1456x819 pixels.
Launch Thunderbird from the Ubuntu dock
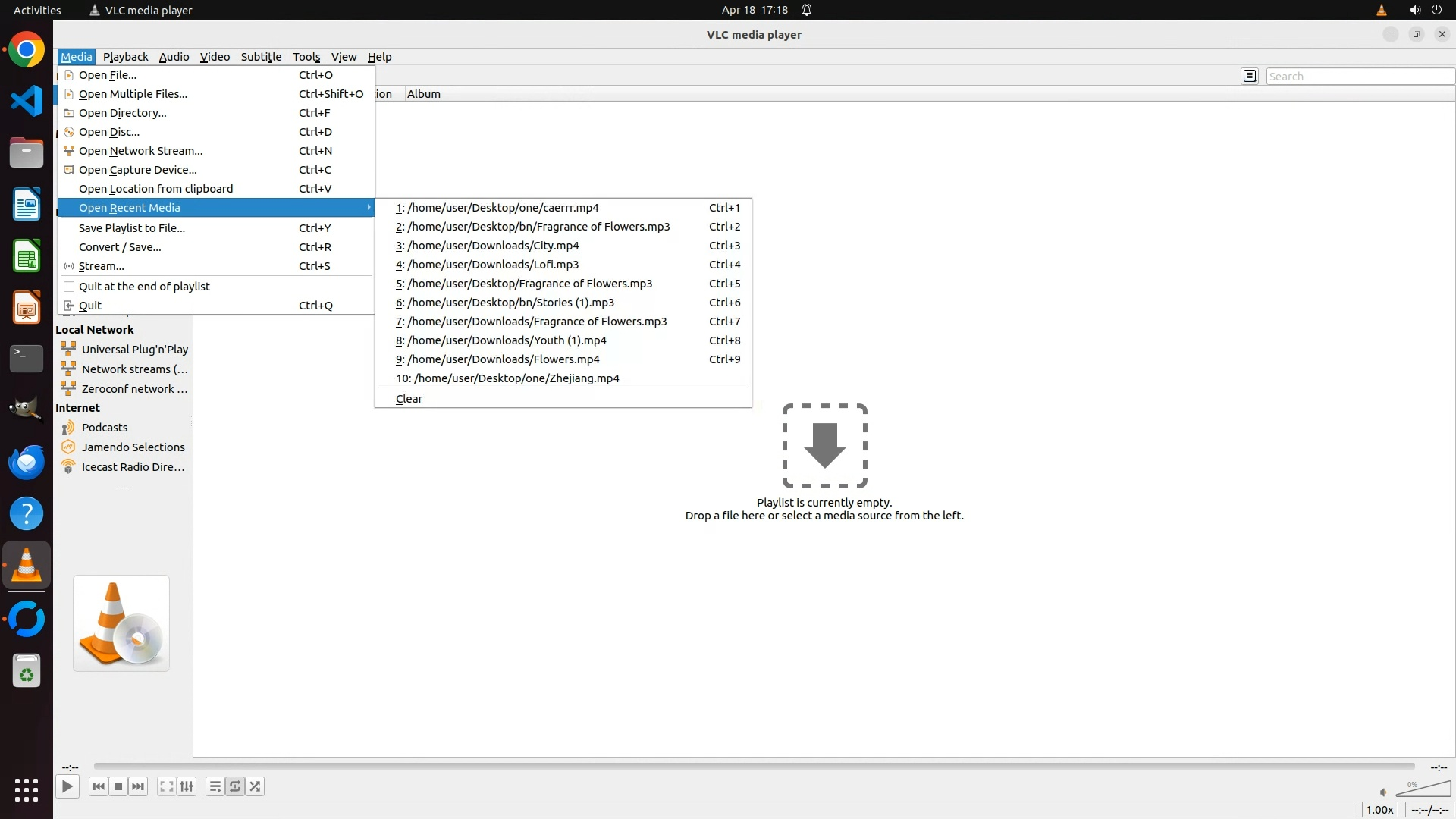(27, 462)
